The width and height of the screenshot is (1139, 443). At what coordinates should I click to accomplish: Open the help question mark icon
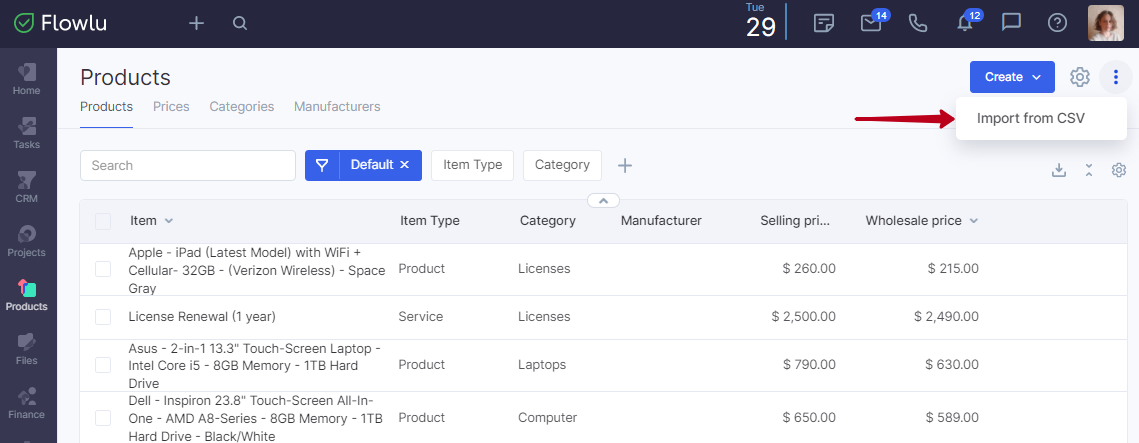(1057, 23)
